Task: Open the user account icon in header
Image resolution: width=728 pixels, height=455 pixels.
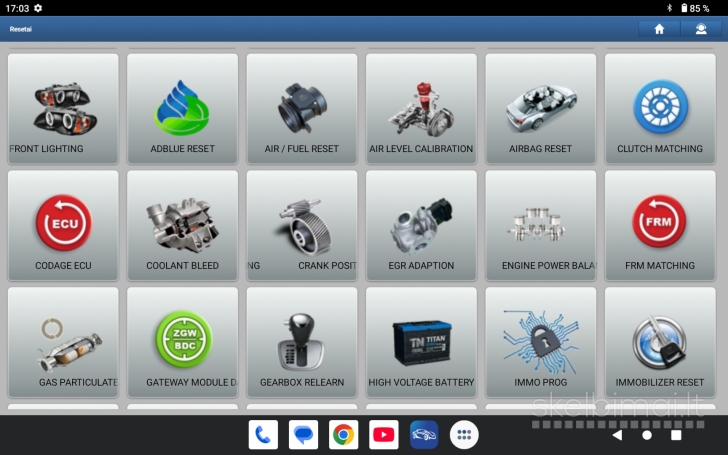Action: pyautogui.click(x=701, y=29)
